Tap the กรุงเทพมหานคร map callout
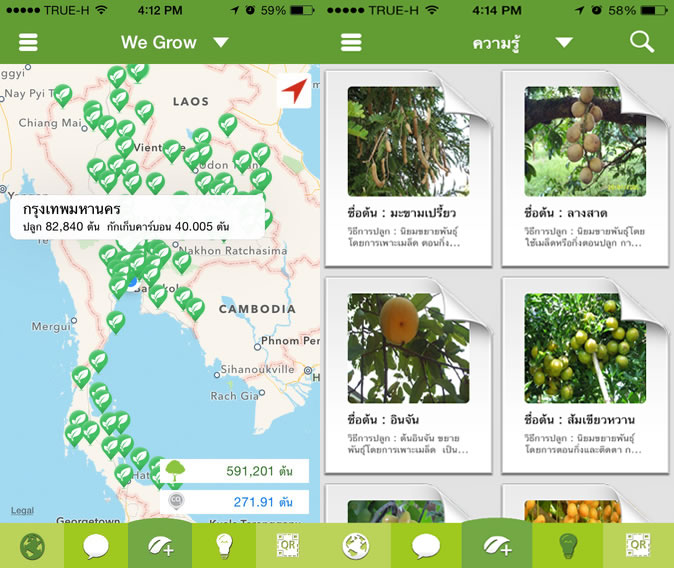Image resolution: width=674 pixels, height=568 pixels. coord(137,217)
